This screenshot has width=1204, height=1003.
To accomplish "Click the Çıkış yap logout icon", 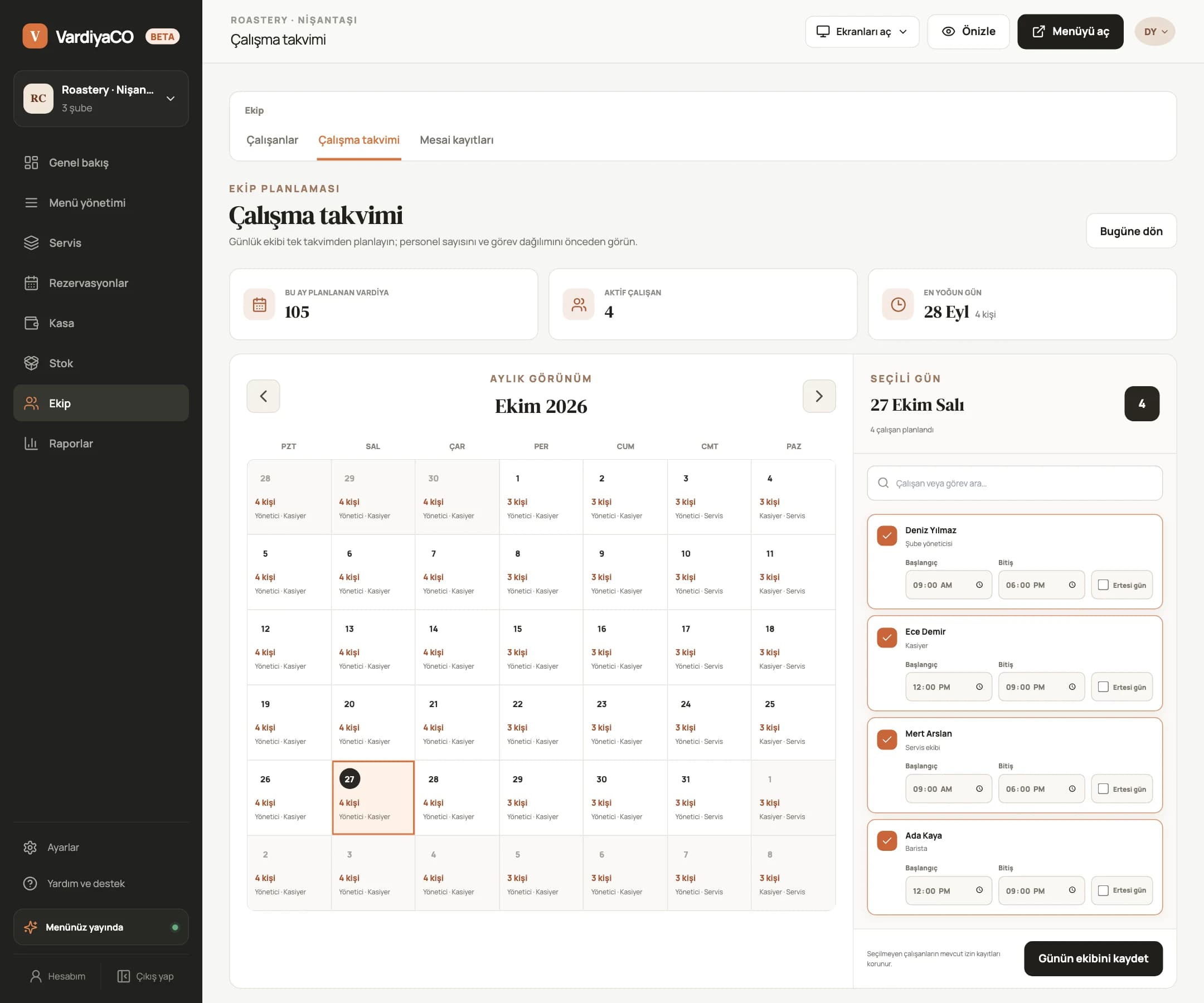I will (x=123, y=976).
